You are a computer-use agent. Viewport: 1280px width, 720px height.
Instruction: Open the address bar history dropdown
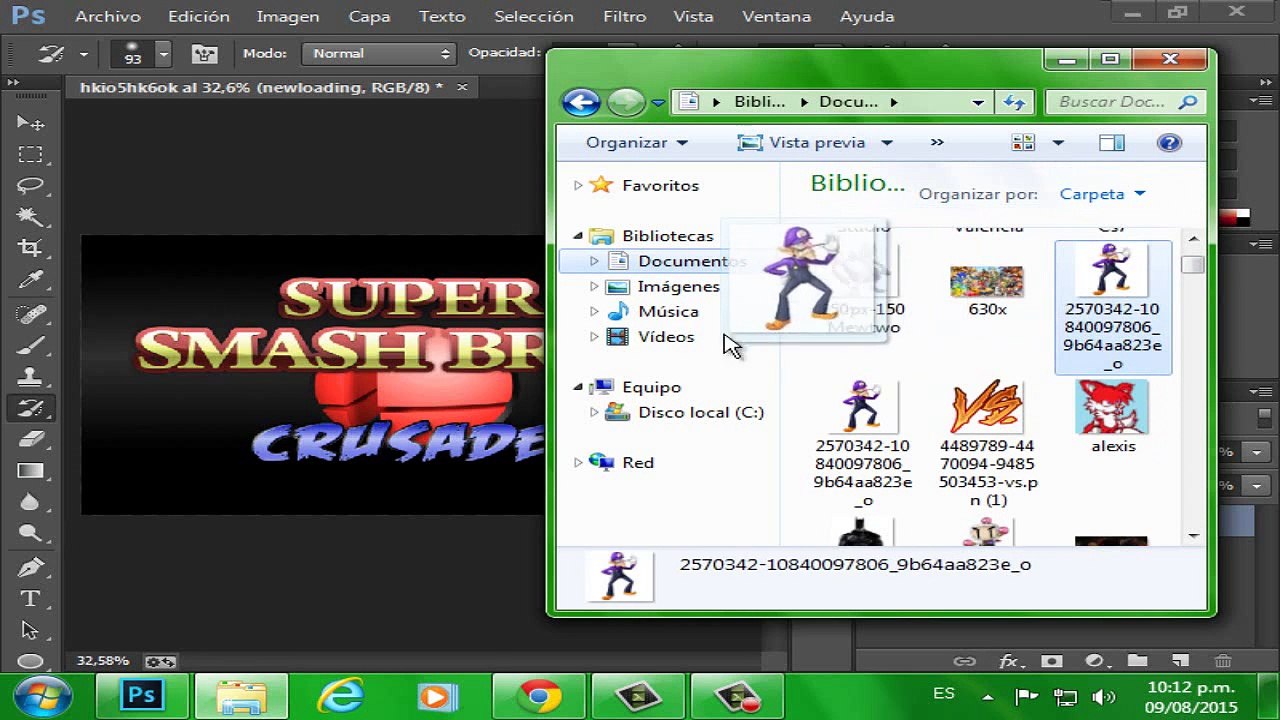[x=978, y=102]
